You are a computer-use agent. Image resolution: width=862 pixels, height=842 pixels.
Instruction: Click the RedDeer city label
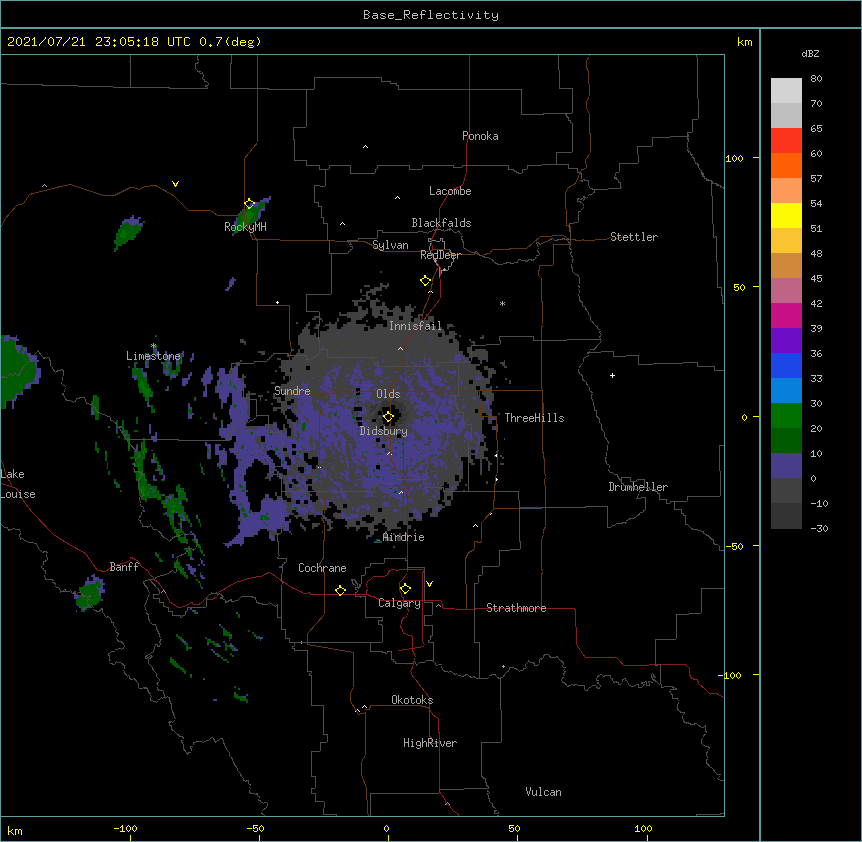tap(440, 255)
